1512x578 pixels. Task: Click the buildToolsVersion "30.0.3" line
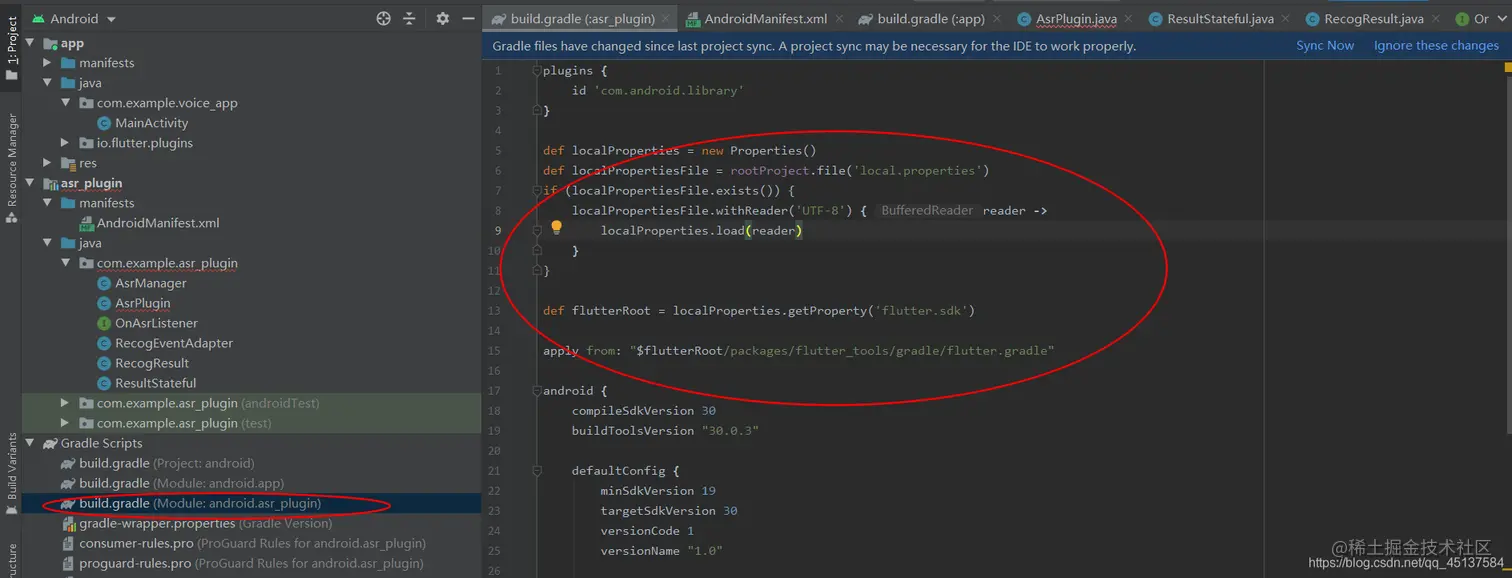[665, 430]
